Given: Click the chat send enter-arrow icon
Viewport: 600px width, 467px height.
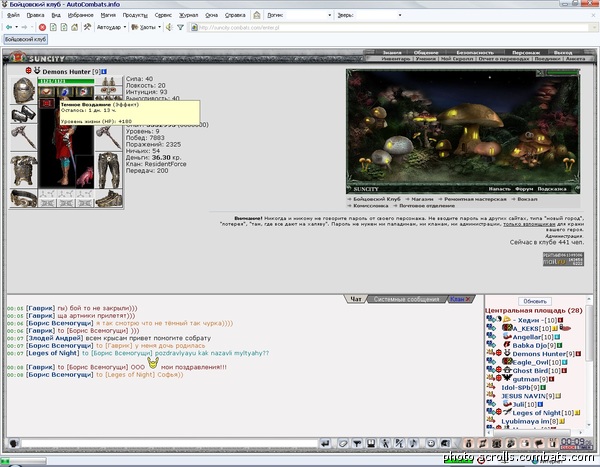Looking at the screenshot, I should pos(325,443).
